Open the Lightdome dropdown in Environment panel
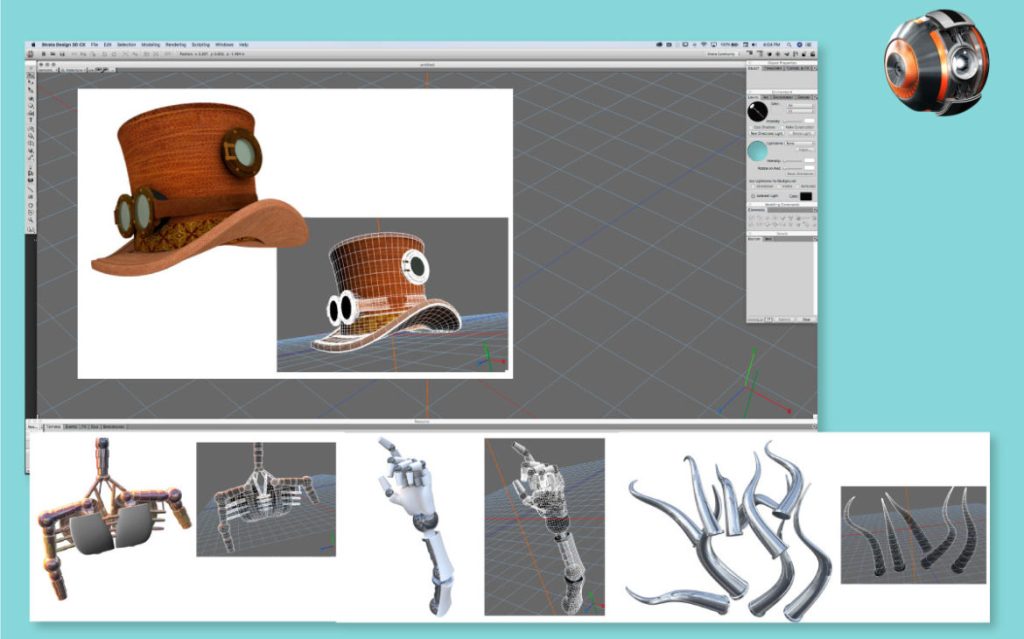1024x639 pixels. [x=797, y=144]
